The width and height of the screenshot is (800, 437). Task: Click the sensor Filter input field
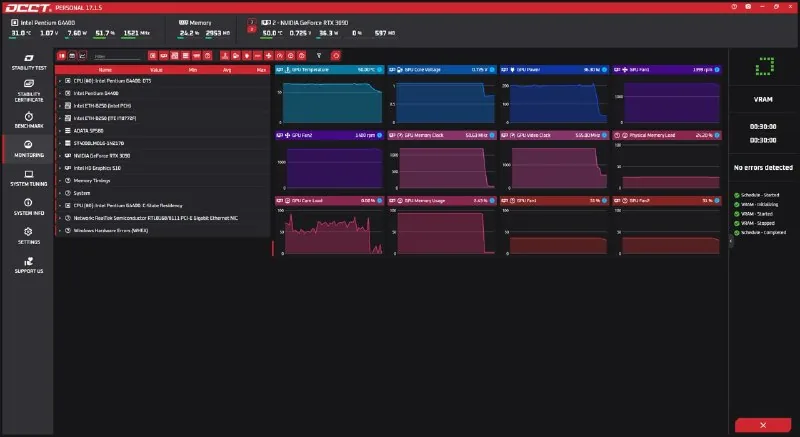click(x=117, y=56)
